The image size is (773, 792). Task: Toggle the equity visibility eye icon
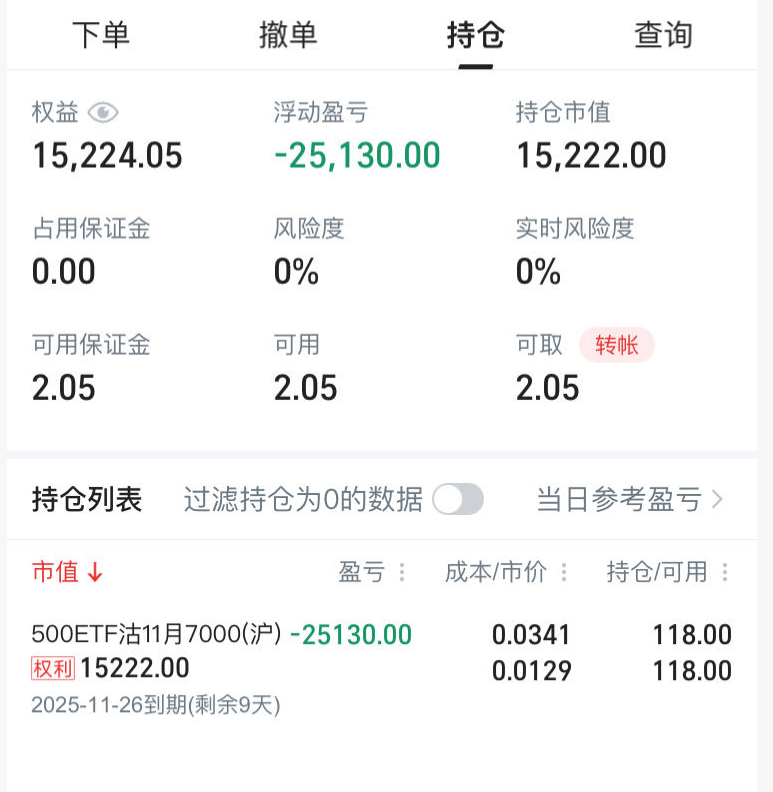[x=103, y=113]
